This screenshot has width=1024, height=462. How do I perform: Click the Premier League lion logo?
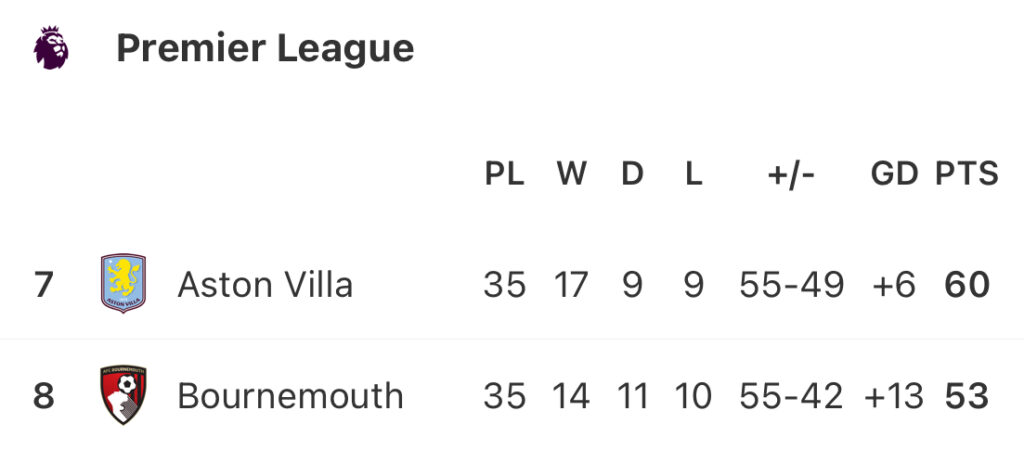[x=51, y=48]
